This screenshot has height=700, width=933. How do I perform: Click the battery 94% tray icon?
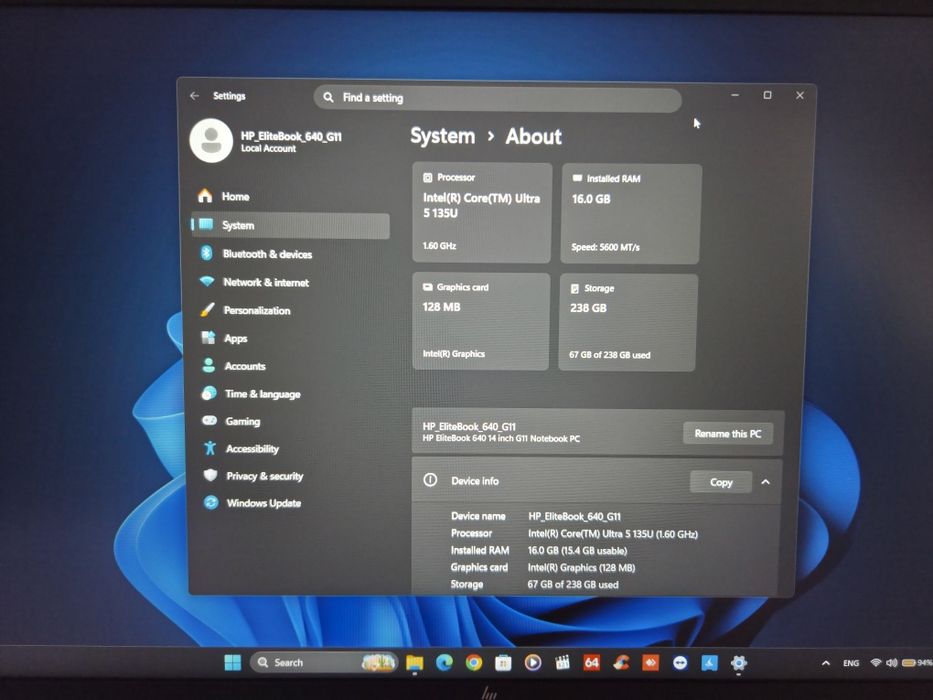(917, 662)
